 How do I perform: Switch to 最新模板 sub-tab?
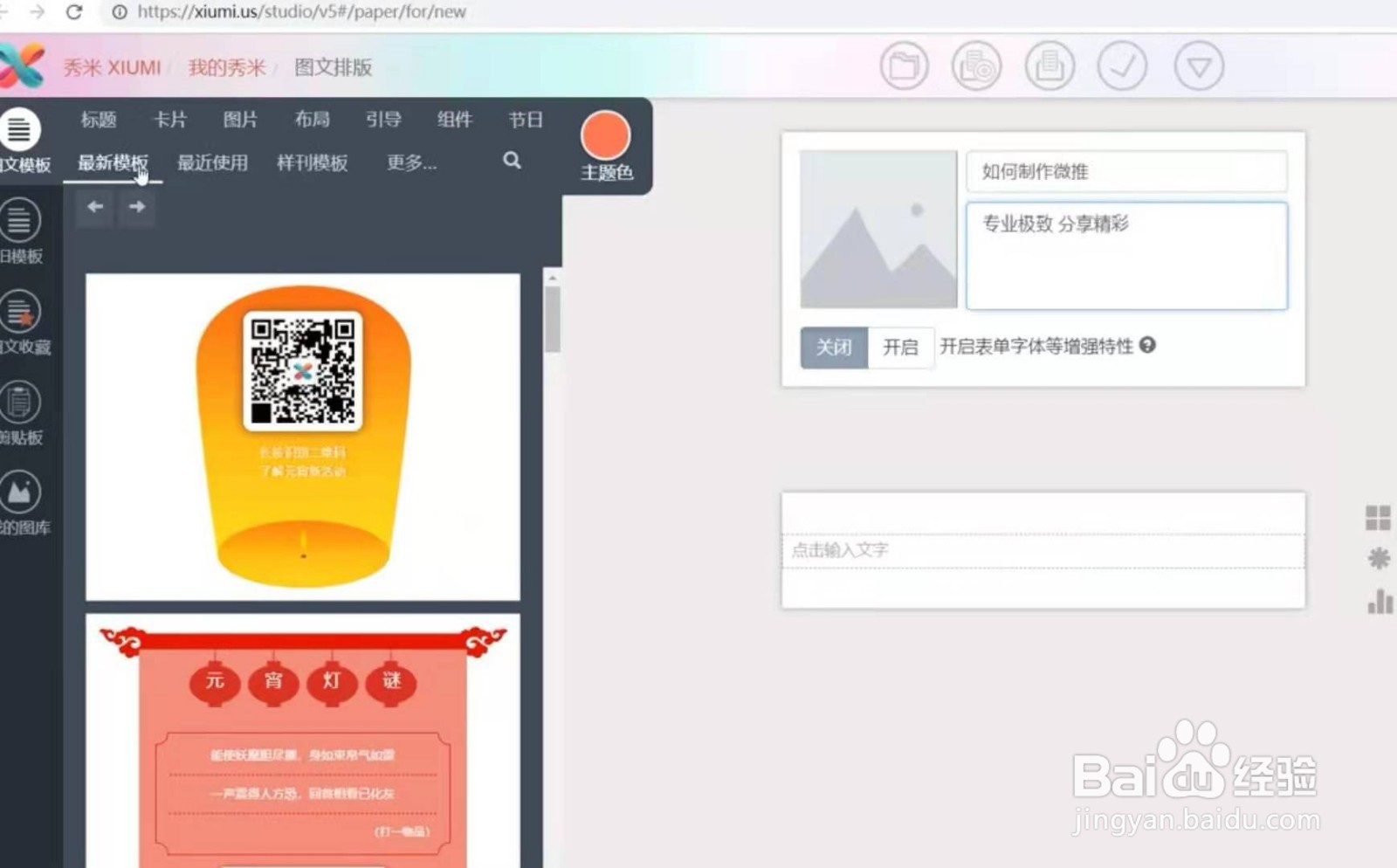click(113, 162)
